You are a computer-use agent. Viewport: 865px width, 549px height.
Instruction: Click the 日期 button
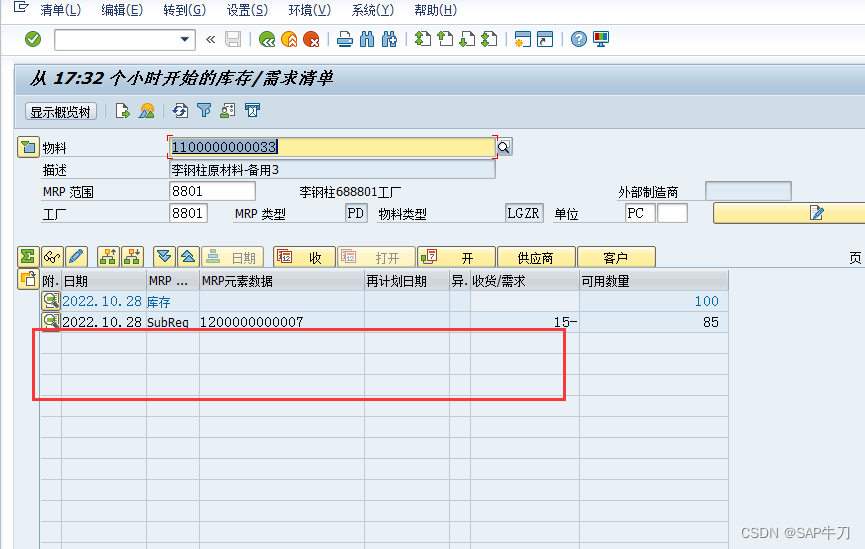click(232, 257)
